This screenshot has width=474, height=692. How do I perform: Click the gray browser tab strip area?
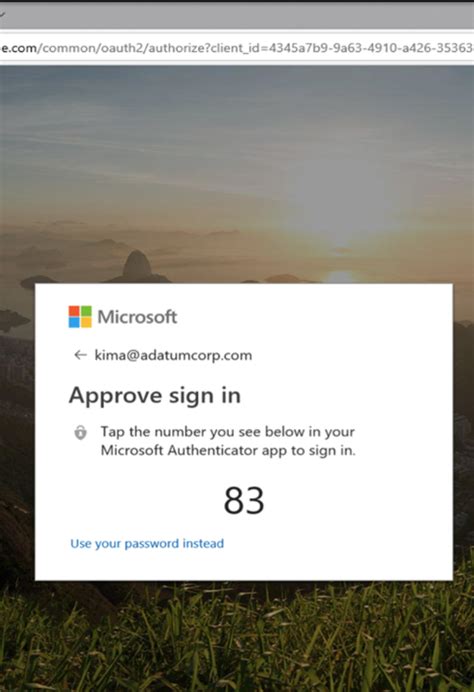pos(237,16)
